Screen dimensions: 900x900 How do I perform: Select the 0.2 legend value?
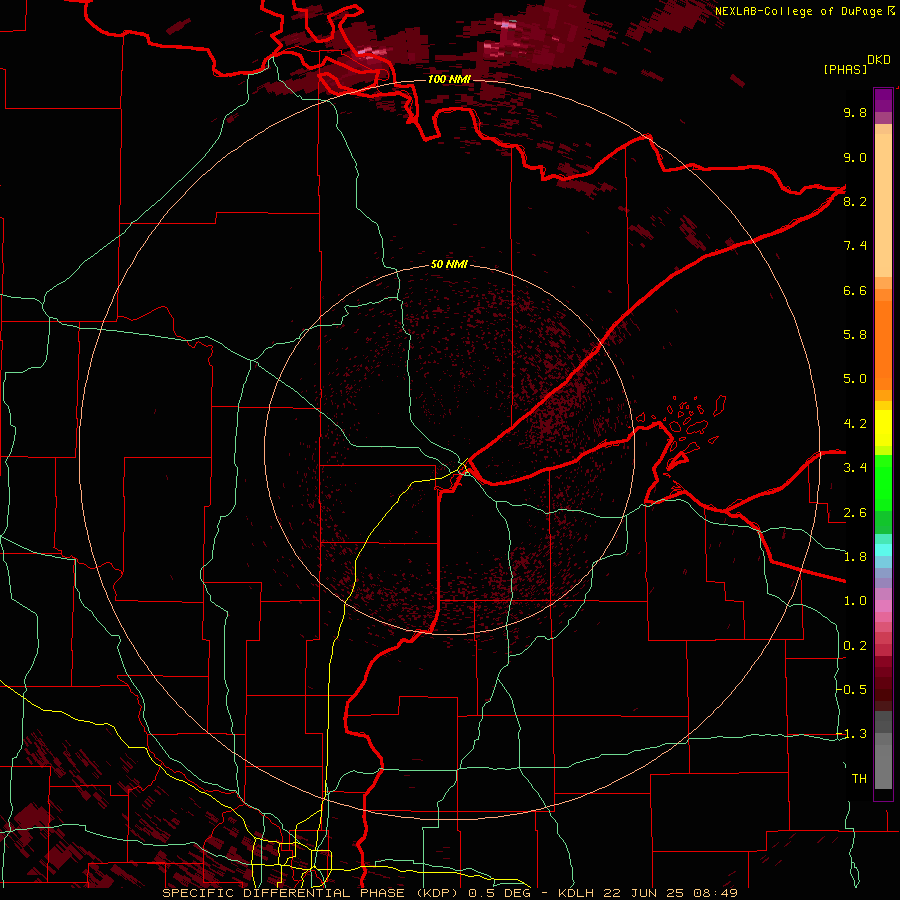pos(855,646)
